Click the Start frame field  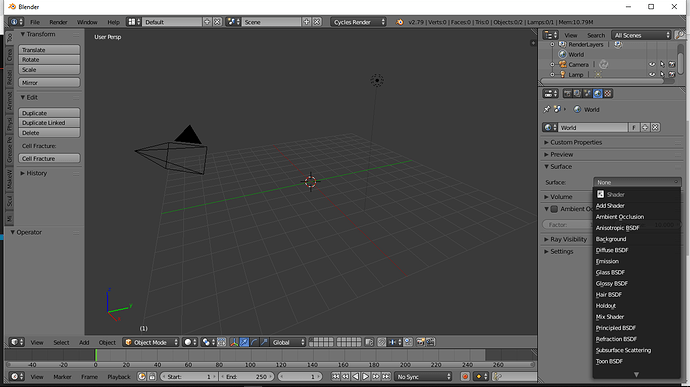(x=189, y=376)
